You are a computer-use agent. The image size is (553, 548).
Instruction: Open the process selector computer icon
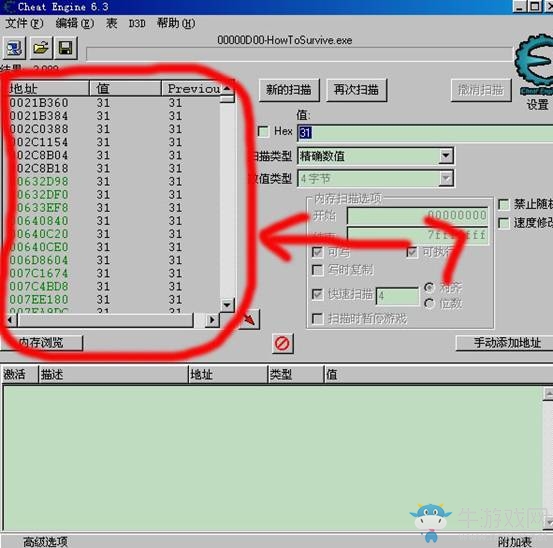pos(14,48)
